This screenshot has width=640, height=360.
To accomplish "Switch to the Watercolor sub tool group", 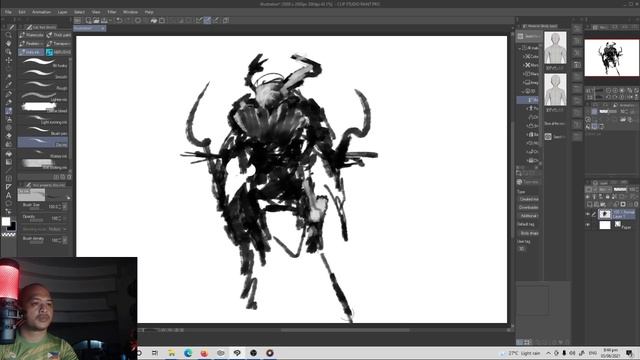I will click(x=31, y=35).
